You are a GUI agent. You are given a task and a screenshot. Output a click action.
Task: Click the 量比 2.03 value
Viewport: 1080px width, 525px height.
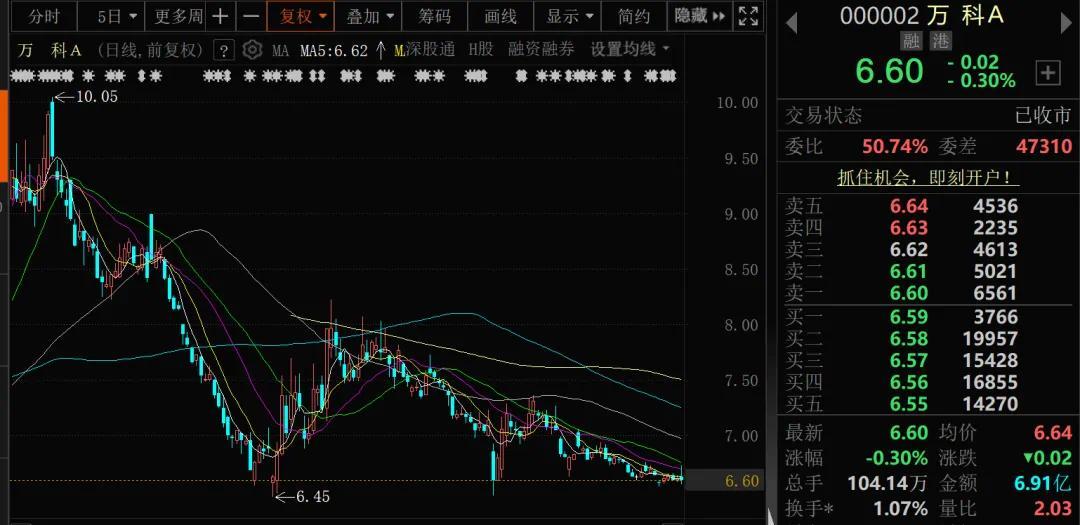1052,509
